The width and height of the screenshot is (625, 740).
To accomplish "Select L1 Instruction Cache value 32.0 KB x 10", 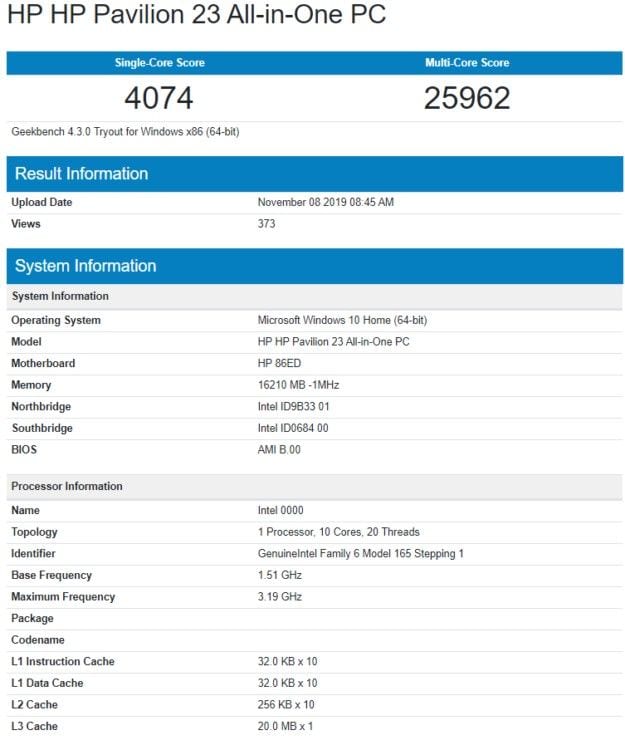I will [x=287, y=662].
